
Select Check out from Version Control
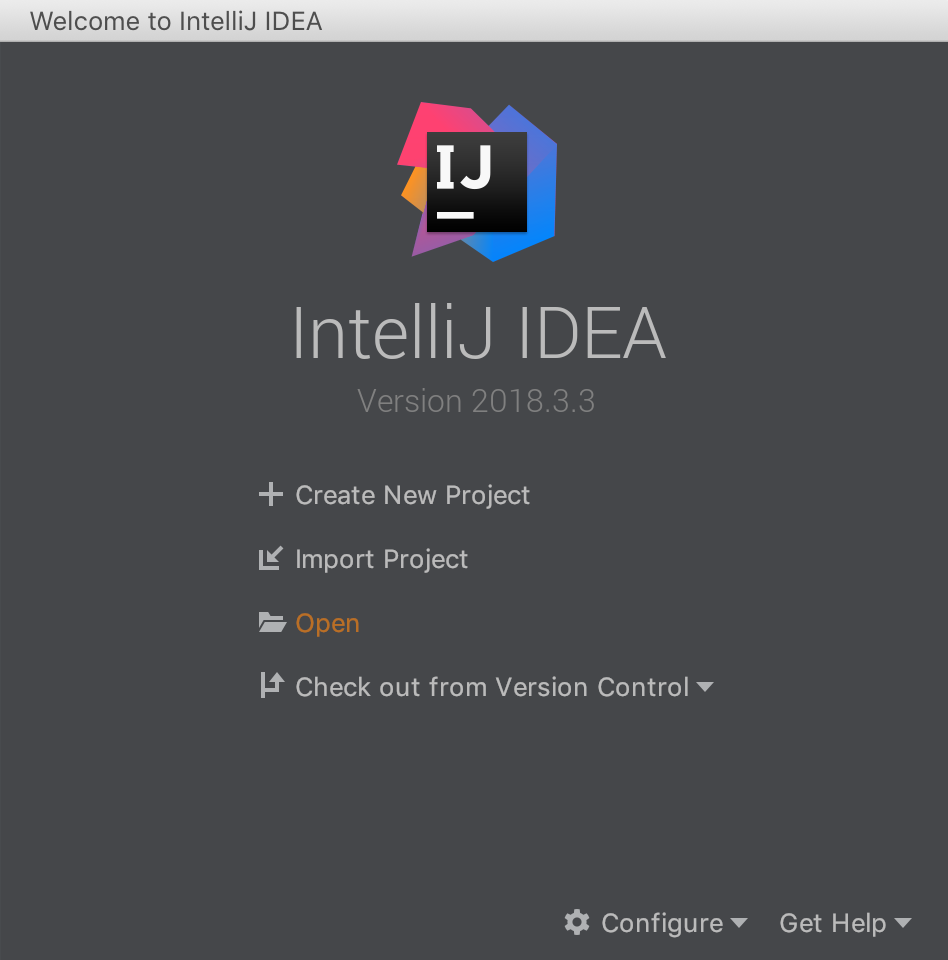(x=492, y=687)
